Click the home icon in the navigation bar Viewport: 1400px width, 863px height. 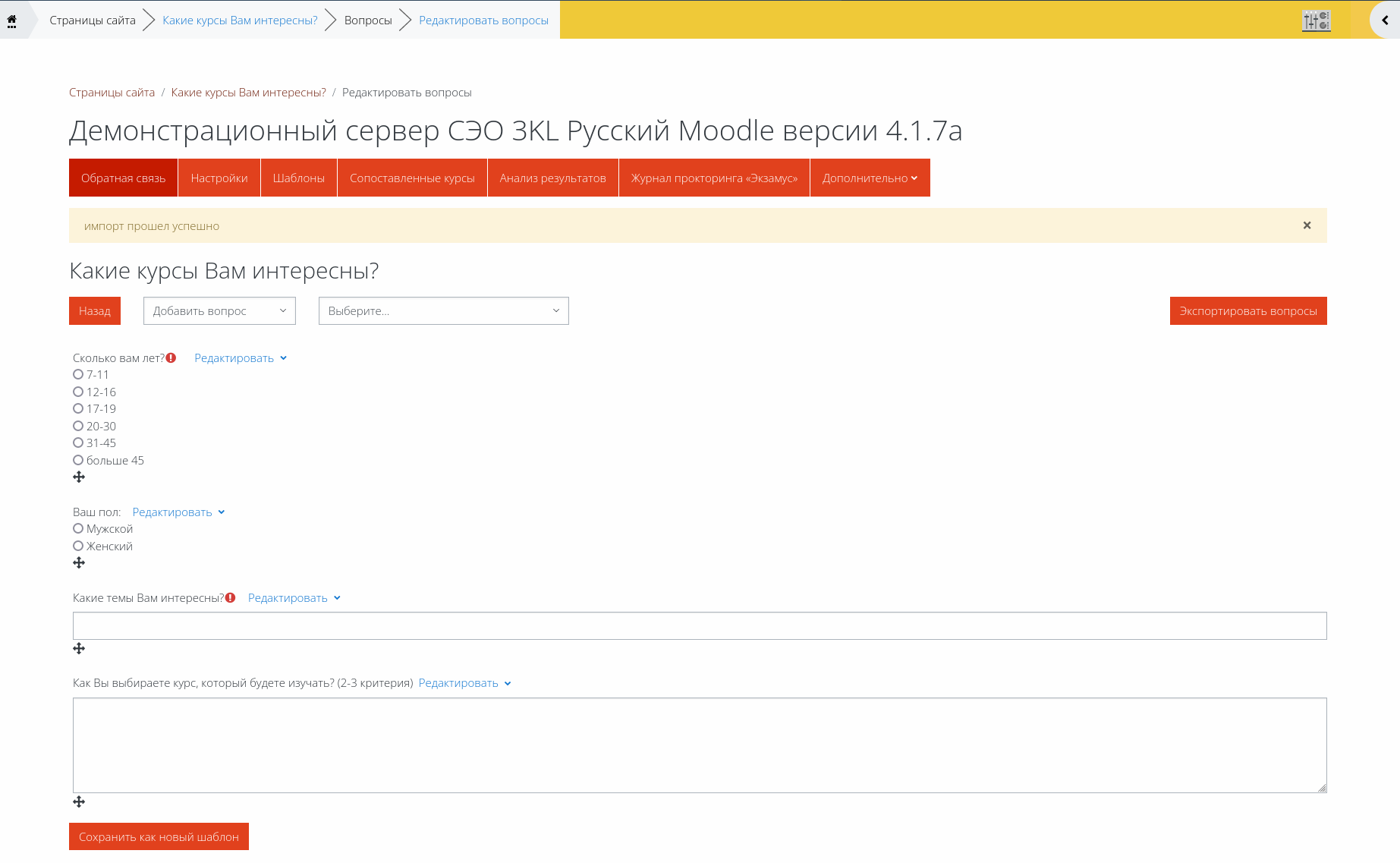coord(11,20)
